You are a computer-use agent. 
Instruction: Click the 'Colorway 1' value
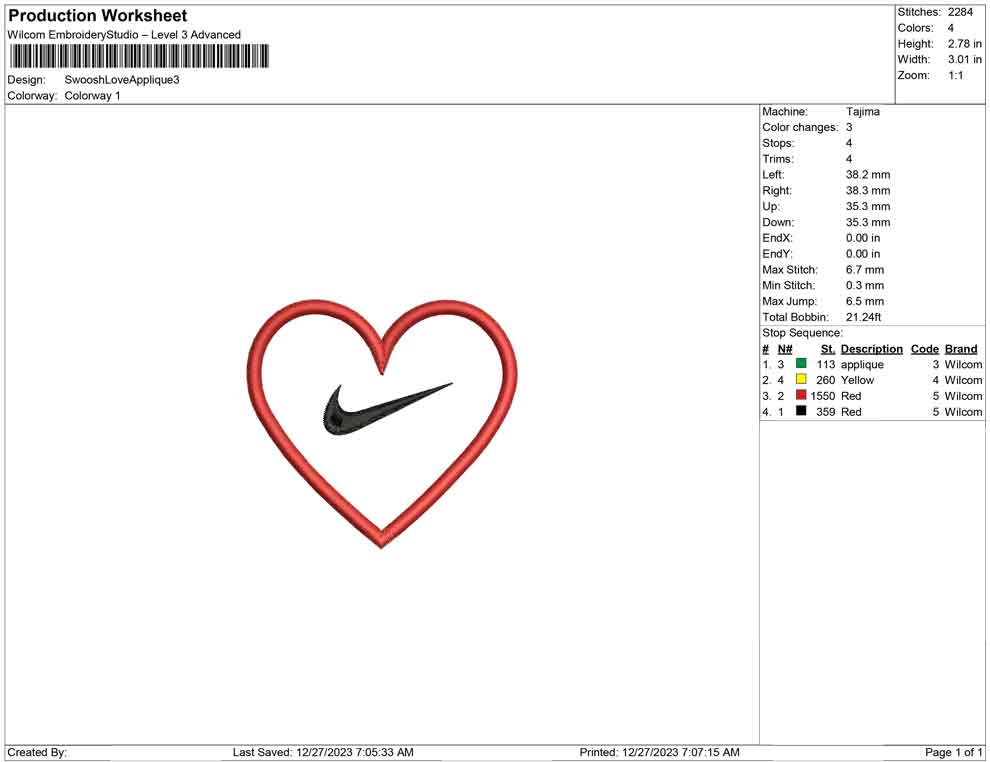click(x=92, y=96)
